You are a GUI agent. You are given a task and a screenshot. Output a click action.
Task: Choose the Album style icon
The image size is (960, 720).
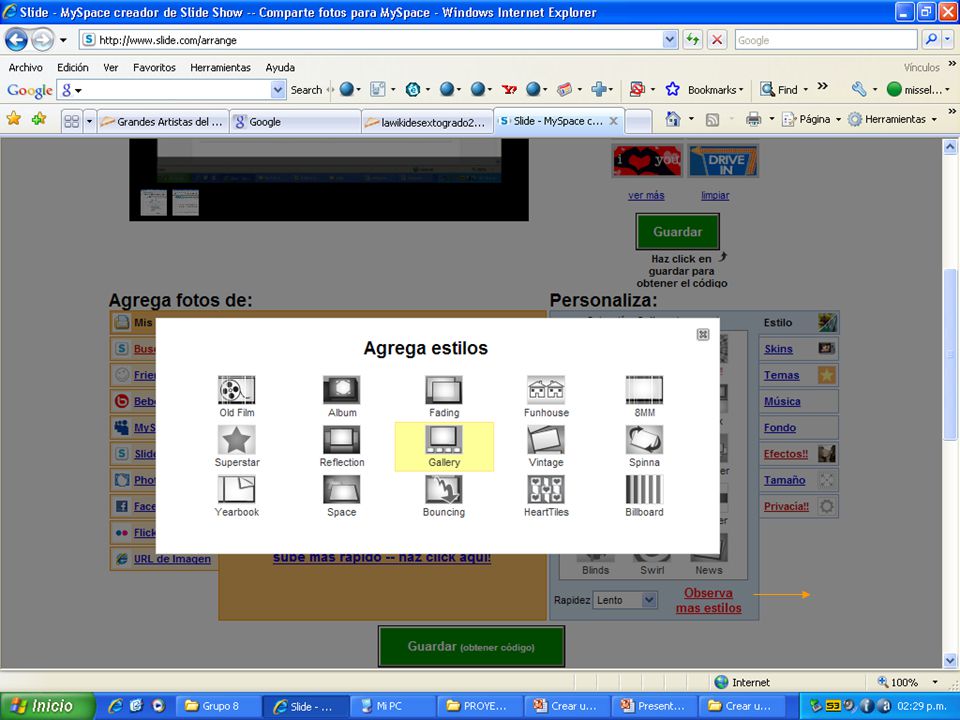pyautogui.click(x=342, y=389)
